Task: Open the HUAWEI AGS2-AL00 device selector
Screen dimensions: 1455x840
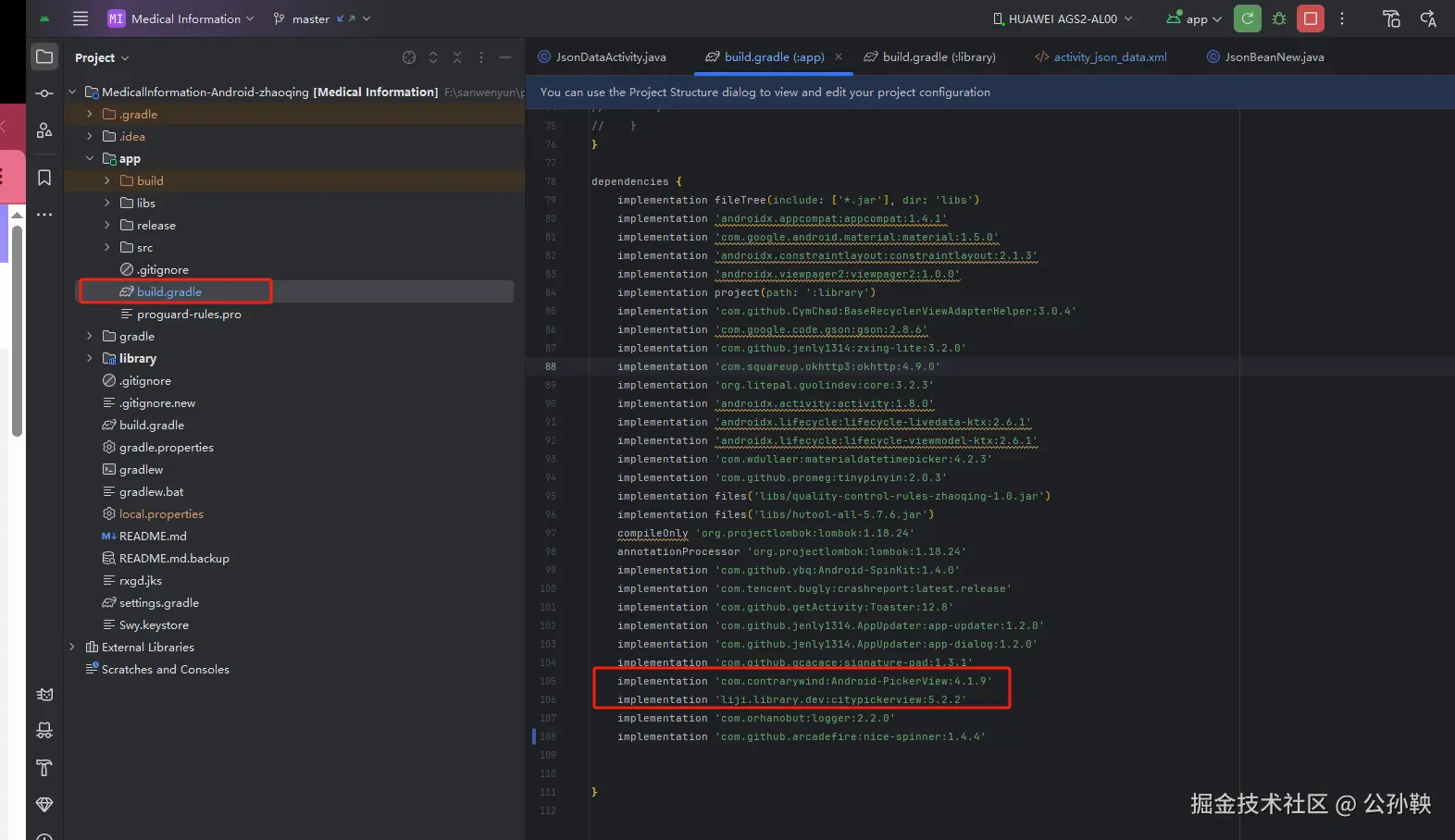Action: coord(1063,19)
